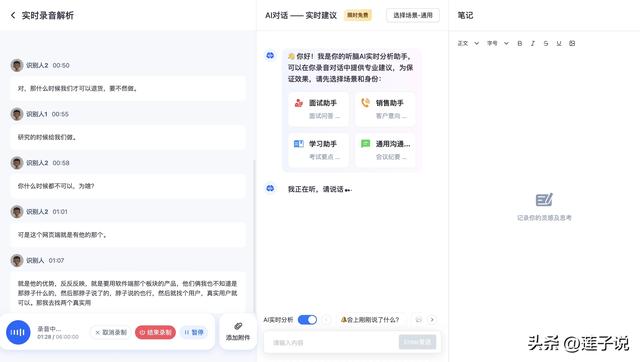Viewport: 640px width, 362px height.
Task: Toggle the AI实时分析 switch
Action: point(307,320)
